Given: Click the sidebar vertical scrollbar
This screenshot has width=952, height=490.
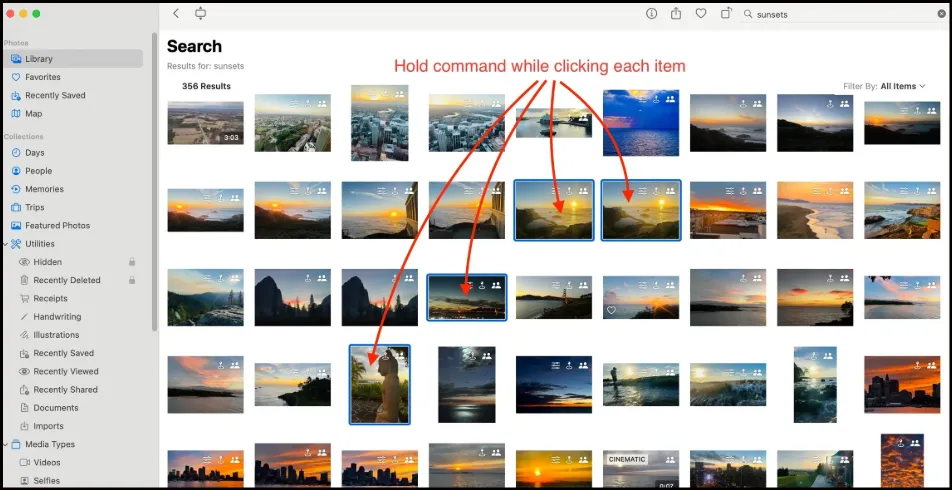Looking at the screenshot, I should pyautogui.click(x=154, y=182).
